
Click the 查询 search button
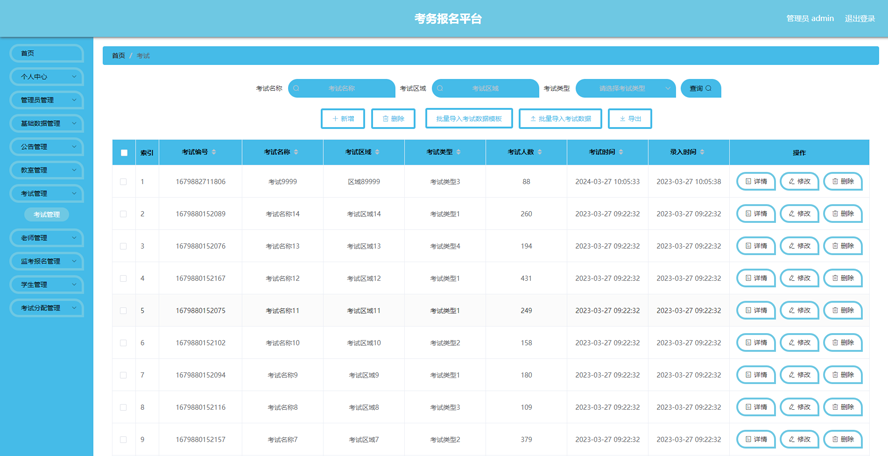(701, 88)
